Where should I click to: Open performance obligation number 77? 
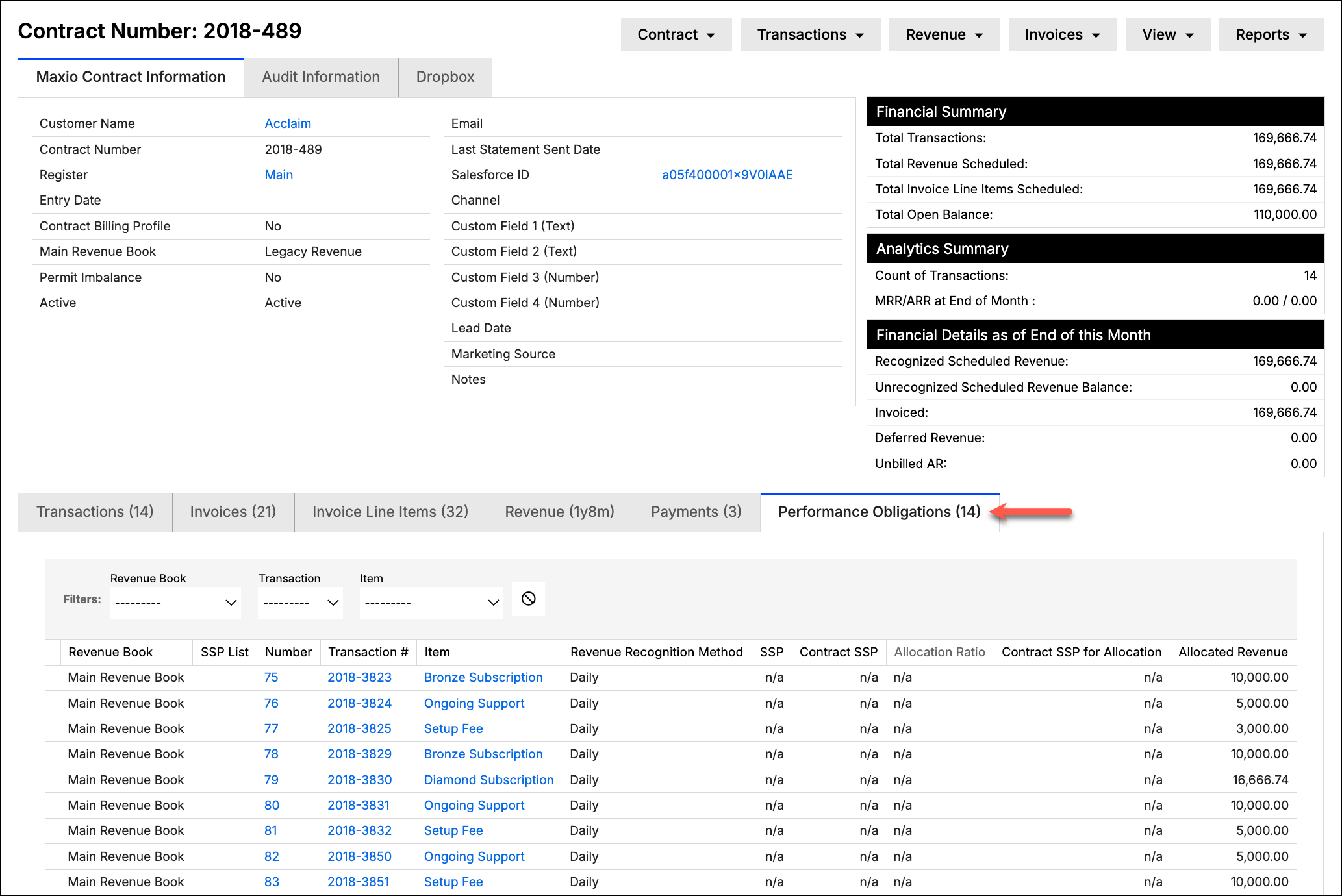click(x=271, y=728)
